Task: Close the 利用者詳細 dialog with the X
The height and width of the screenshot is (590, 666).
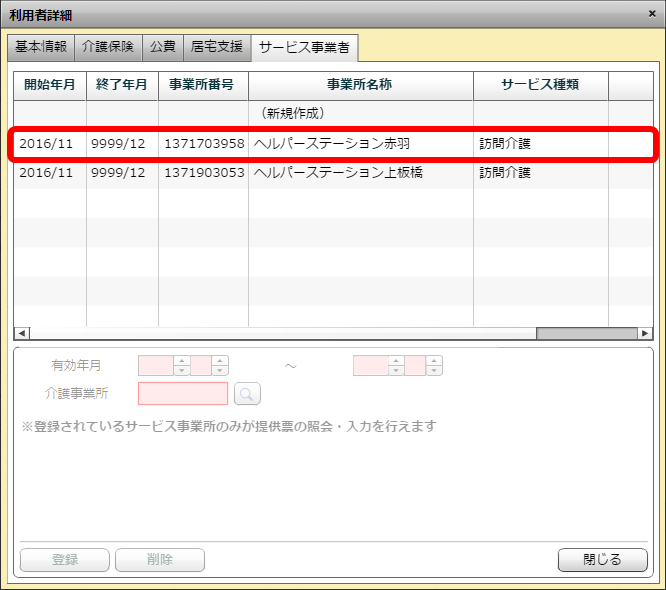Action: point(652,14)
